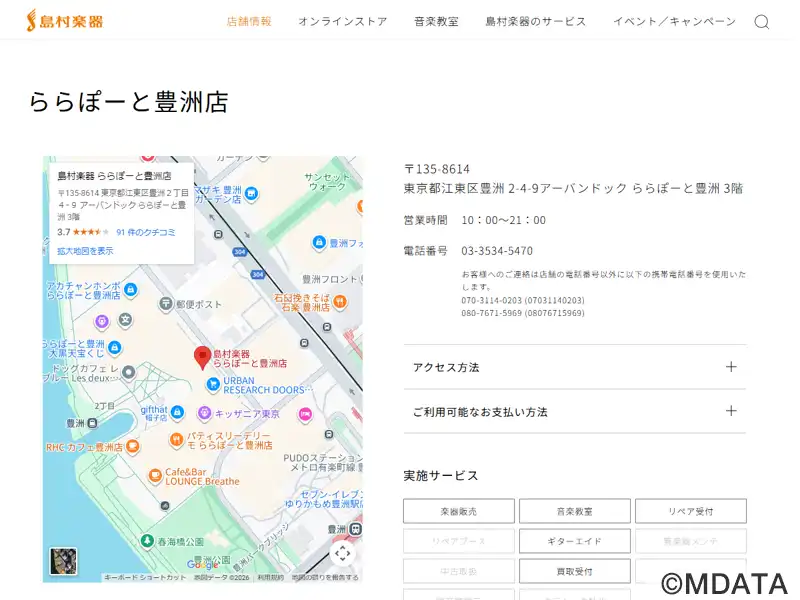
Task: Open the 音楽教室 navigation item
Action: tap(436, 21)
